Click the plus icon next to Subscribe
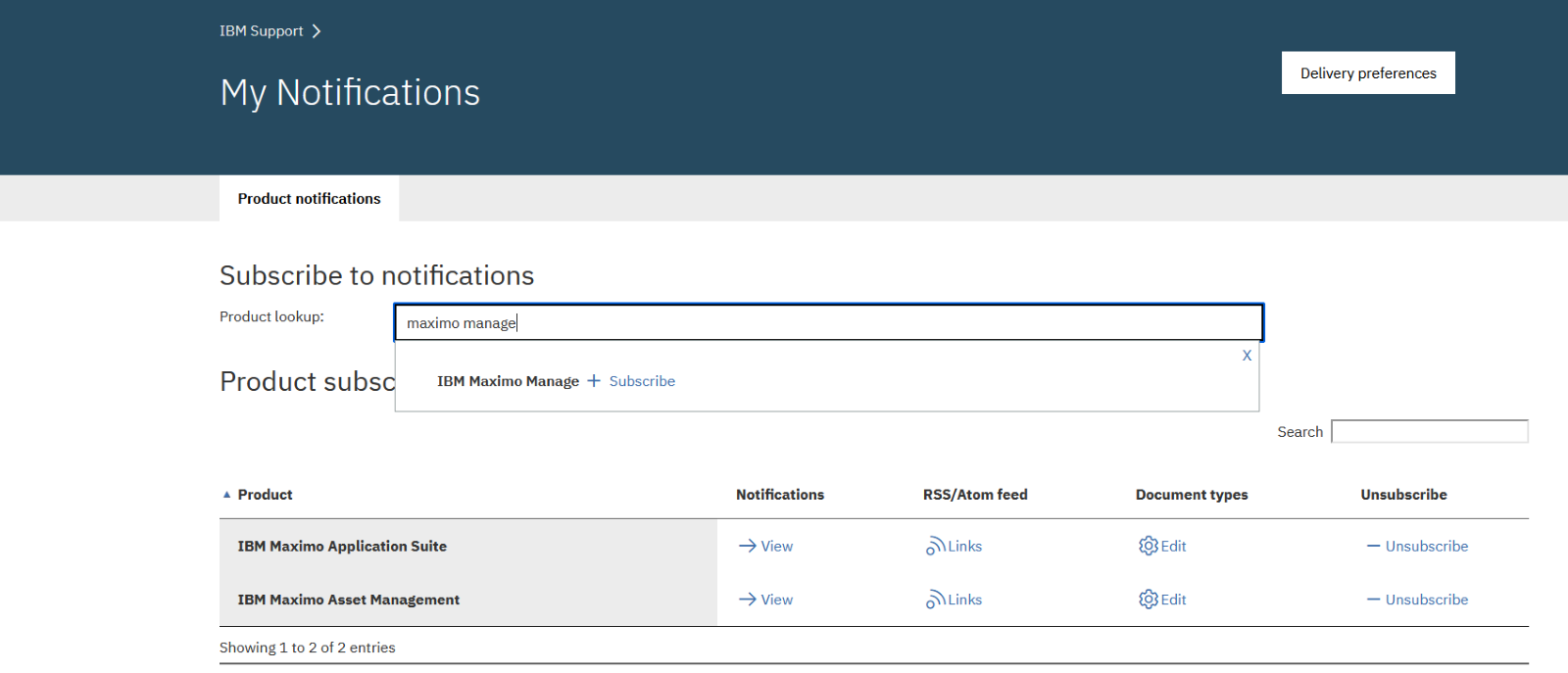Screen dimensions: 1568x673 click(594, 381)
